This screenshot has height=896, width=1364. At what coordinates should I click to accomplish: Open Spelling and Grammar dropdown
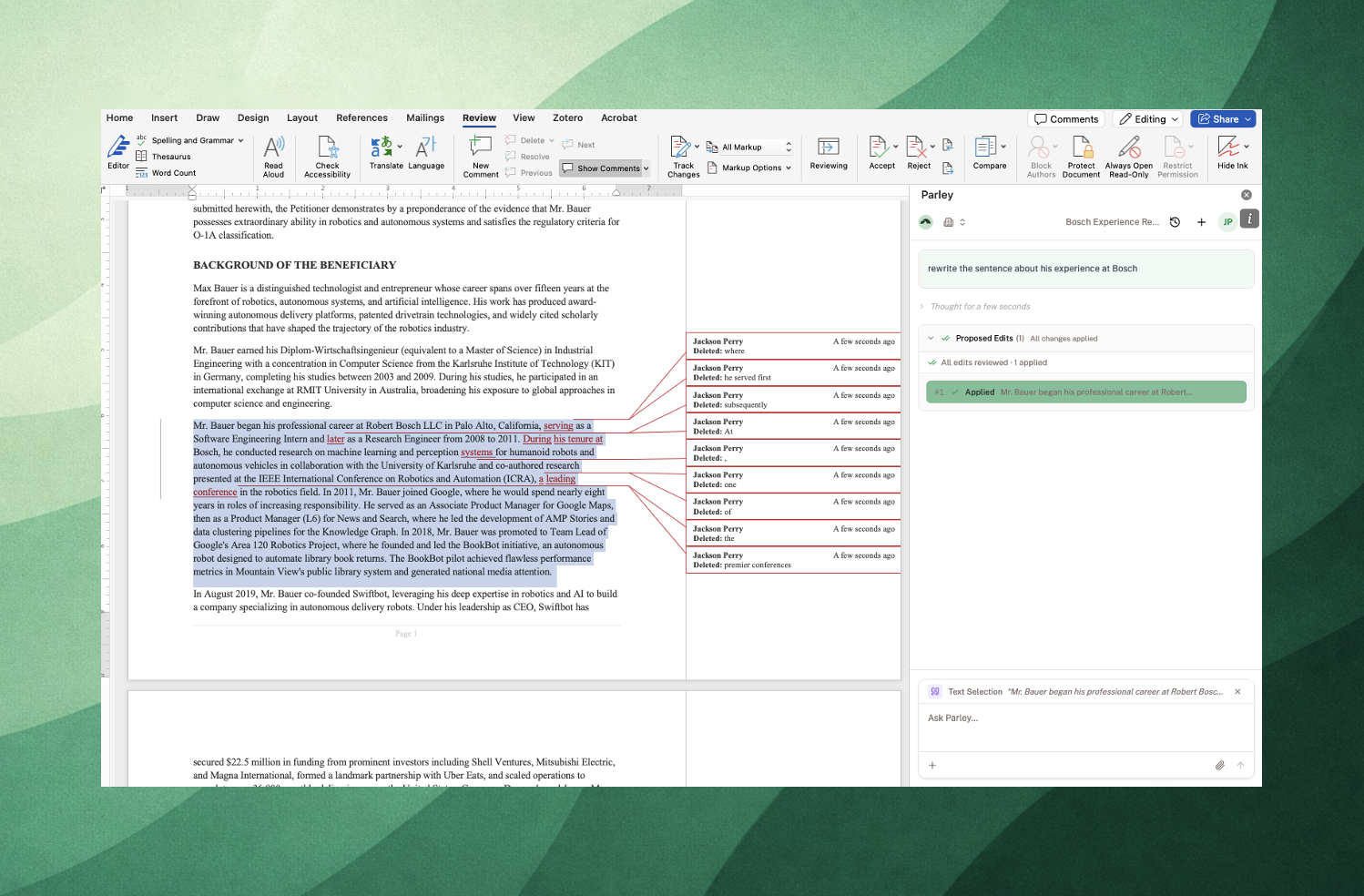click(x=241, y=141)
